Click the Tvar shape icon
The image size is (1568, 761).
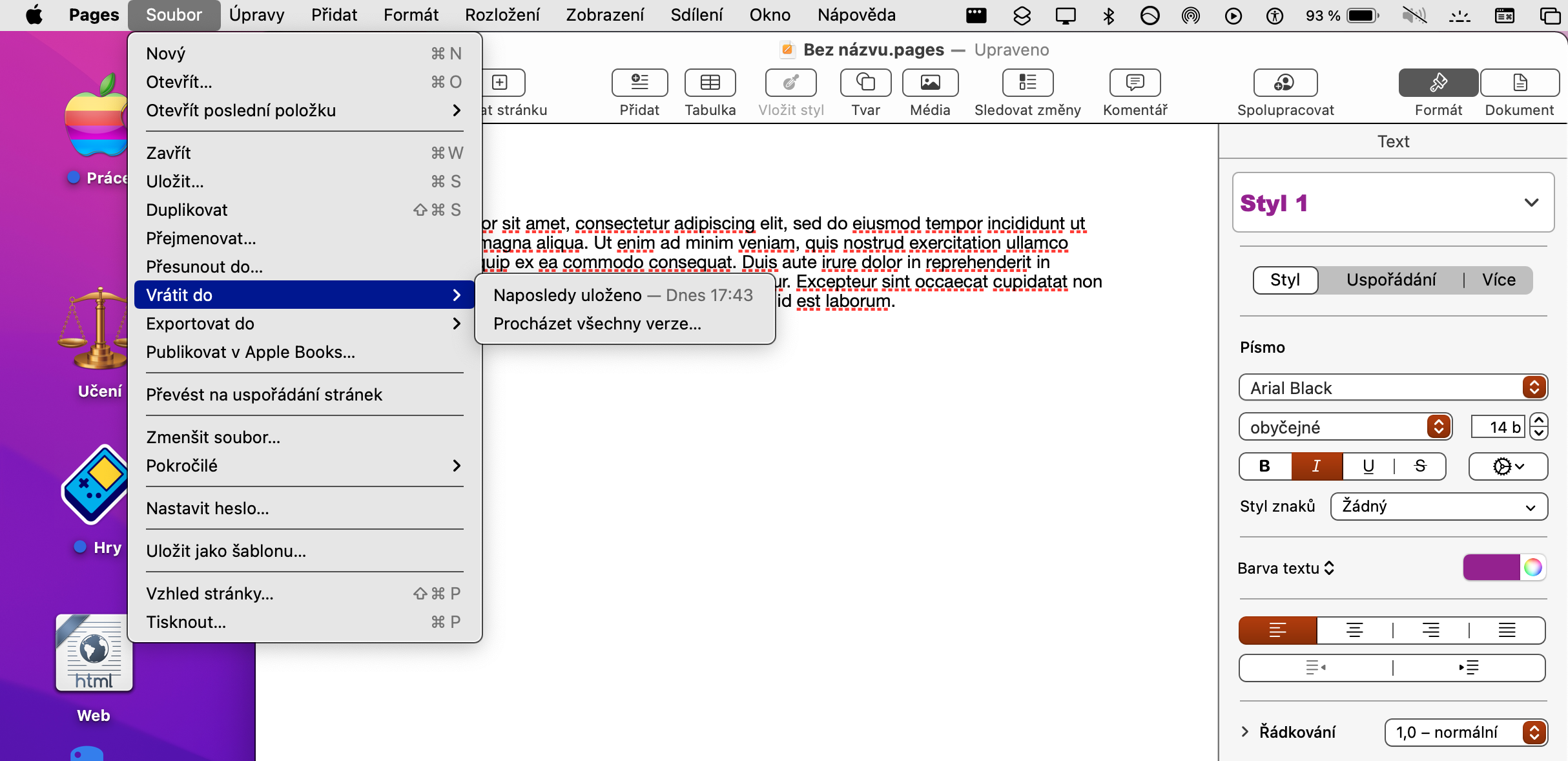click(865, 83)
